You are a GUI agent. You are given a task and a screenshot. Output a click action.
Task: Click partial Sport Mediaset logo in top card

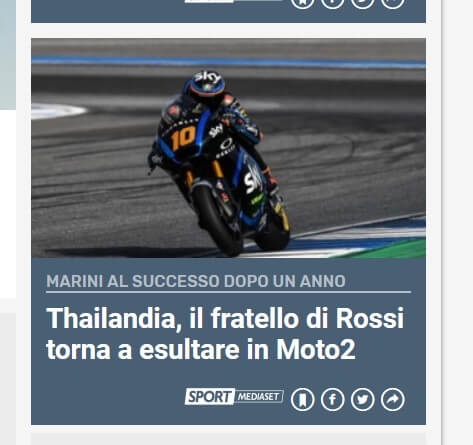[234, 1]
